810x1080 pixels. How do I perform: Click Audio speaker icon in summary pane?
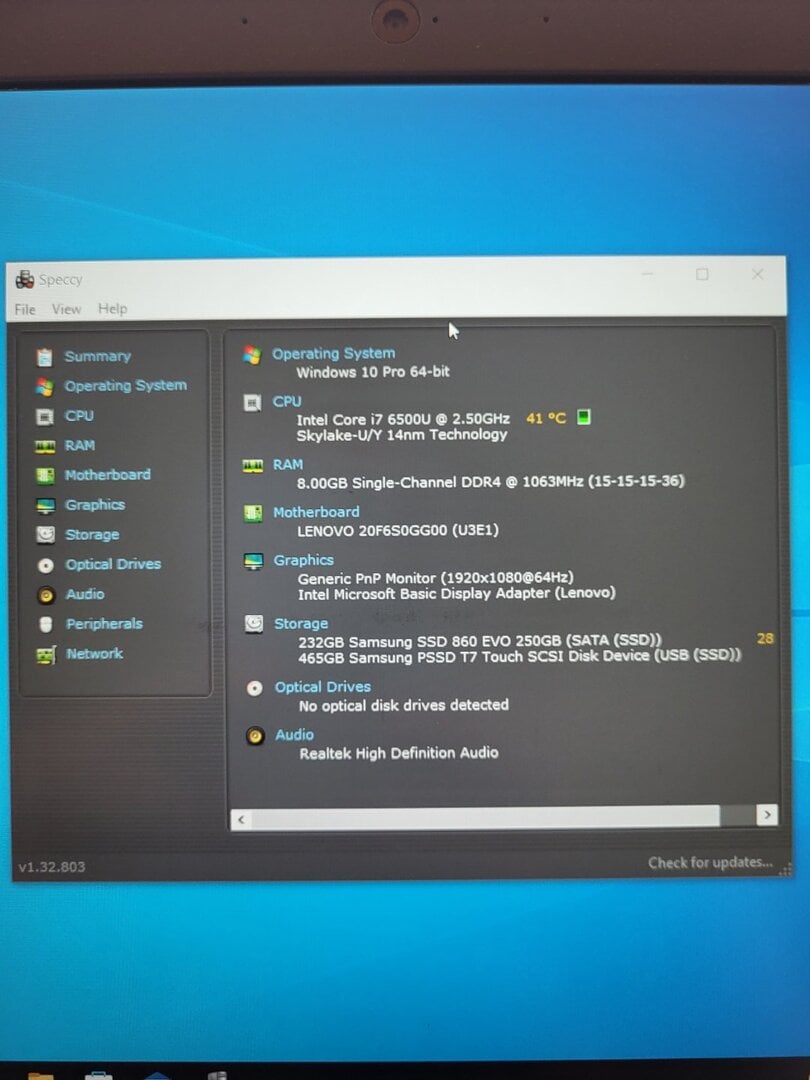point(255,736)
